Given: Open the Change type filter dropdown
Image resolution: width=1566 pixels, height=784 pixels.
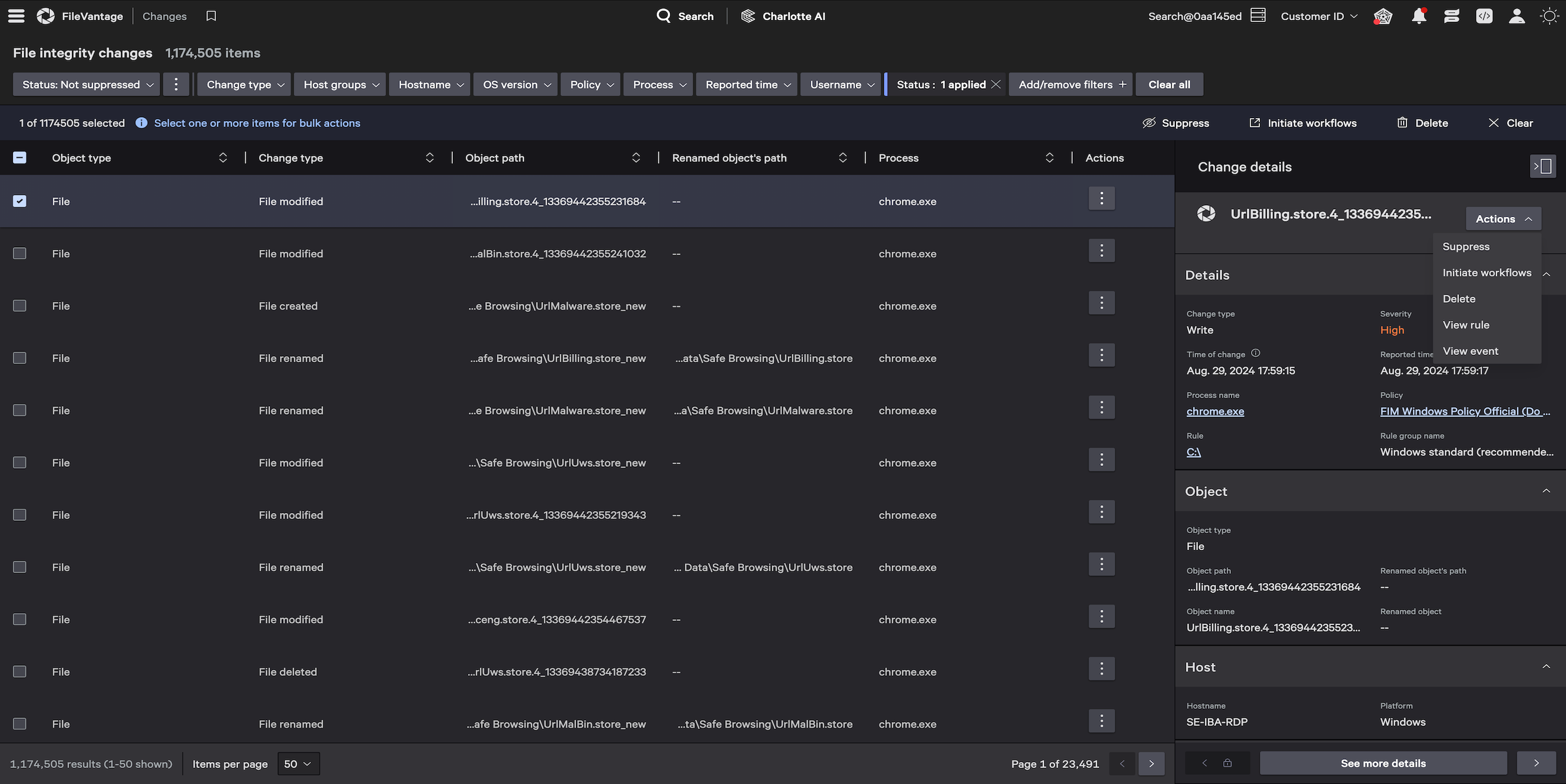Looking at the screenshot, I should (x=243, y=84).
